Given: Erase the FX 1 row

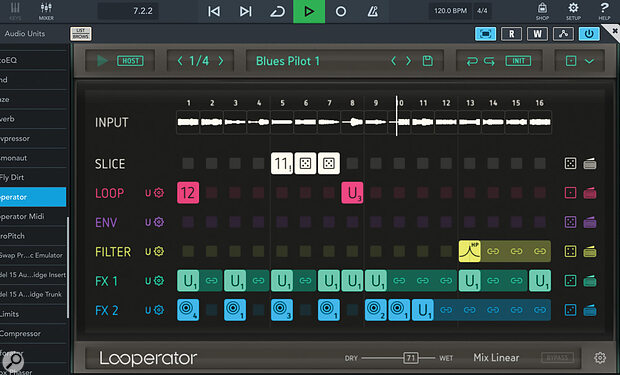Looking at the screenshot, I should click(590, 281).
